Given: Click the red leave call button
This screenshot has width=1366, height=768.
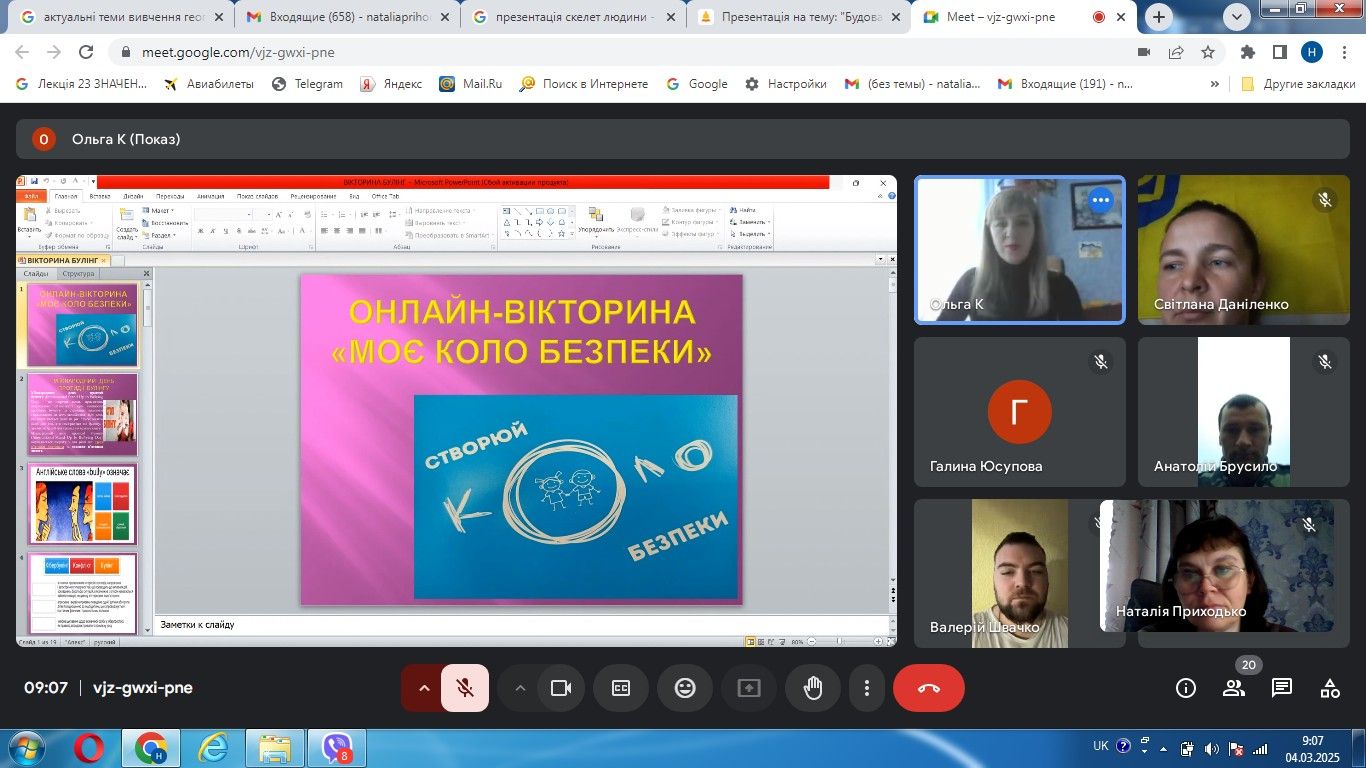Looking at the screenshot, I should [928, 688].
